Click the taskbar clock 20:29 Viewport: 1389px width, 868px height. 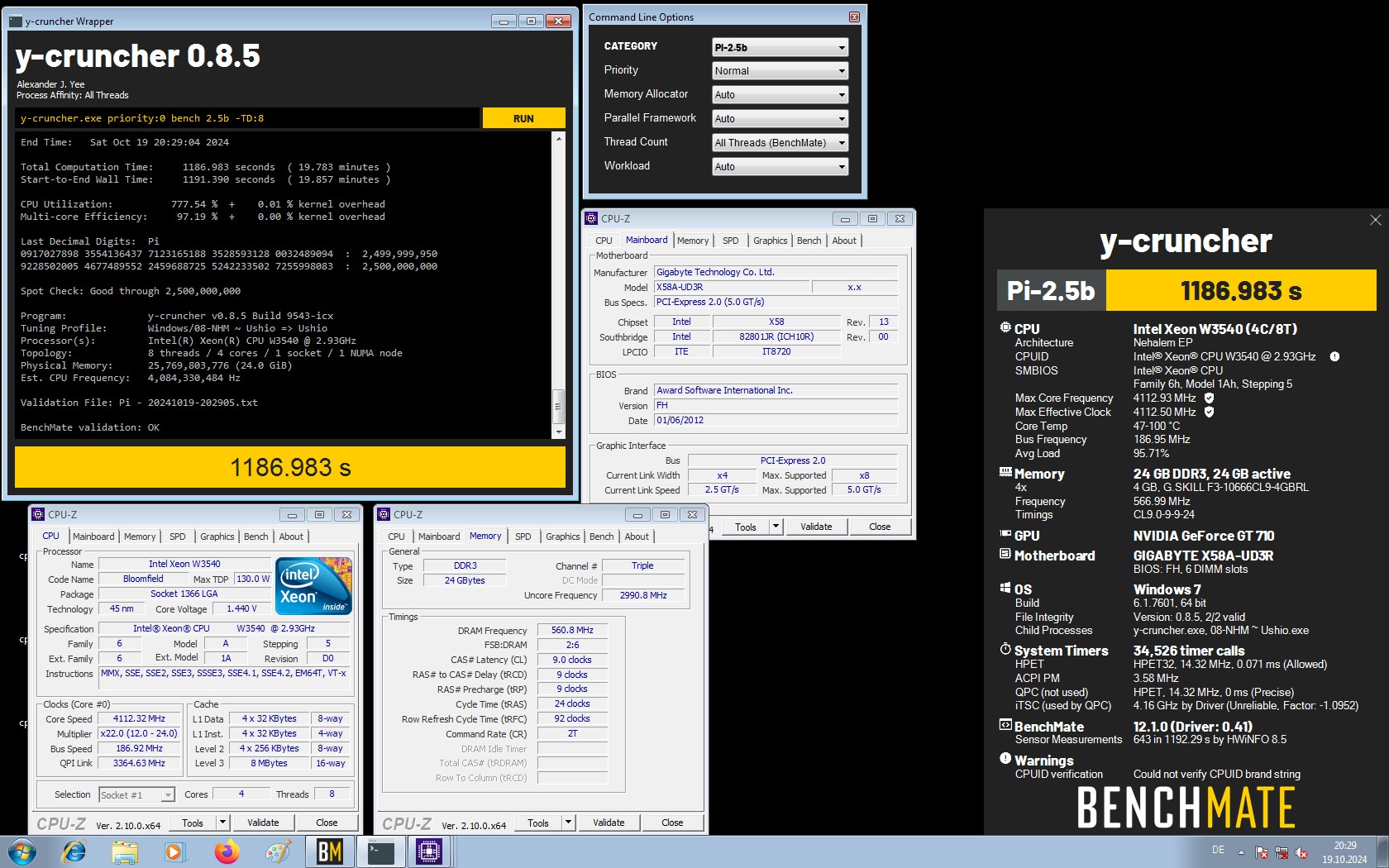tap(1344, 852)
